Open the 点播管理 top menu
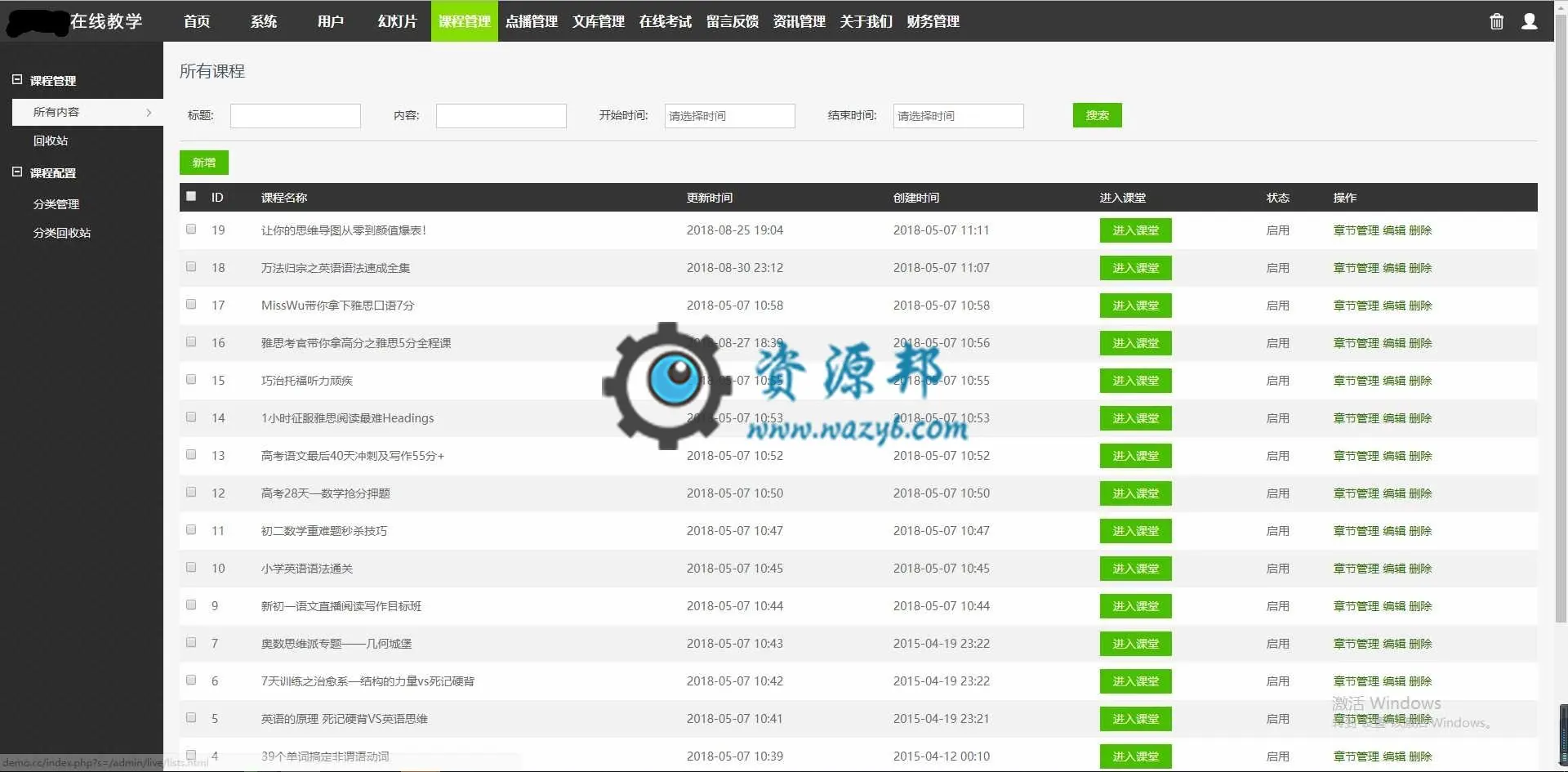Viewport: 1568px width, 772px height. coord(532,21)
